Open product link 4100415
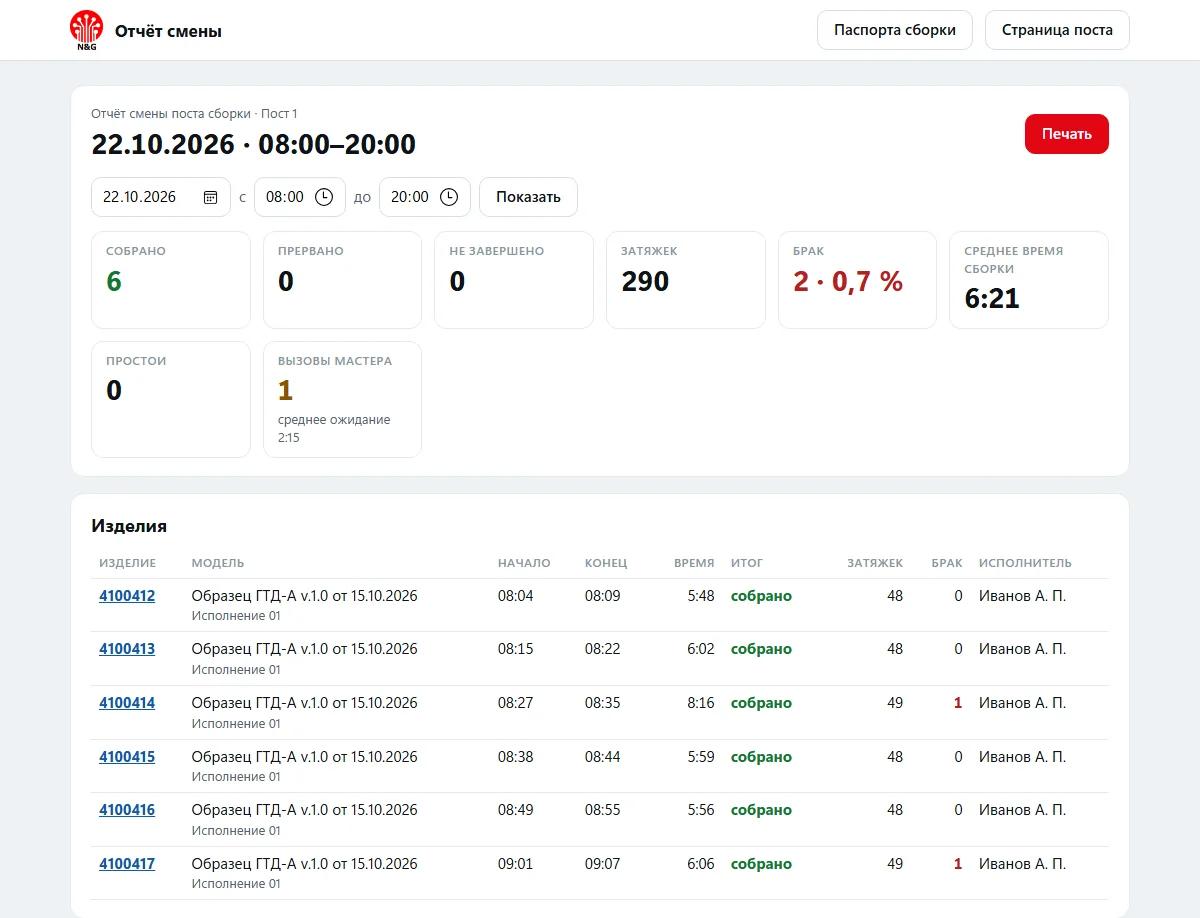This screenshot has height=918, width=1200. [127, 757]
